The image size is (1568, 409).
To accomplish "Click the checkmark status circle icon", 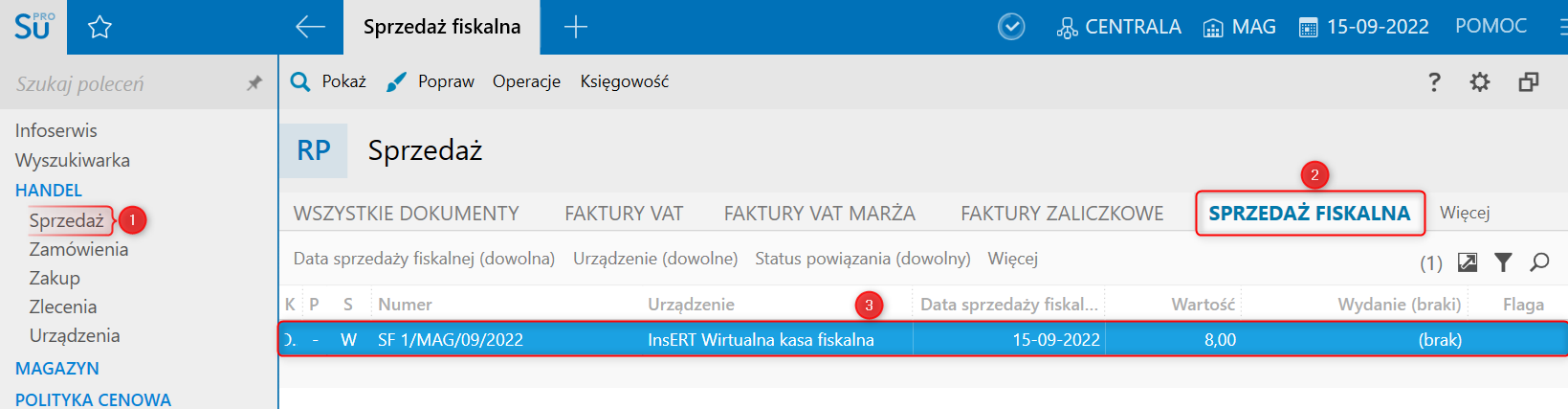I will click(x=1011, y=27).
